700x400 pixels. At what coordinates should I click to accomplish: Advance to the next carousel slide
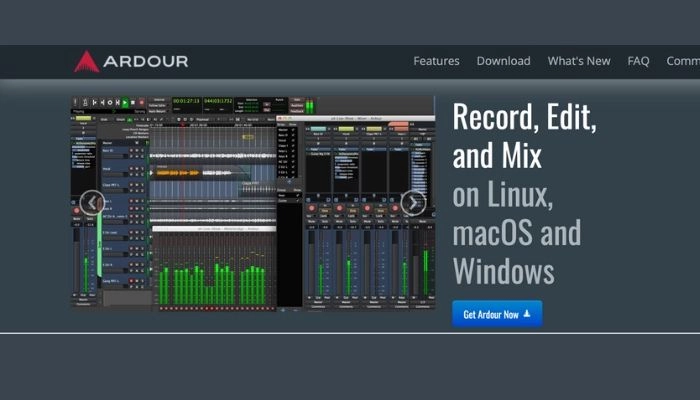pyautogui.click(x=413, y=203)
